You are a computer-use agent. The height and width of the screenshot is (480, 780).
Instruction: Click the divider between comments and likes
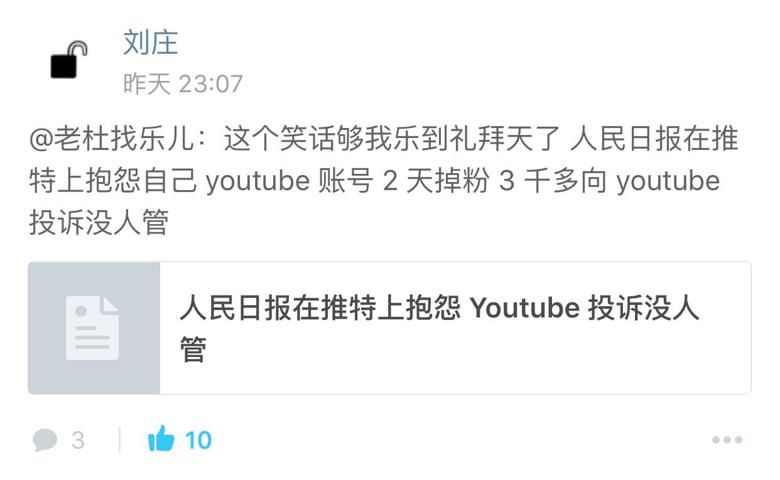(119, 440)
